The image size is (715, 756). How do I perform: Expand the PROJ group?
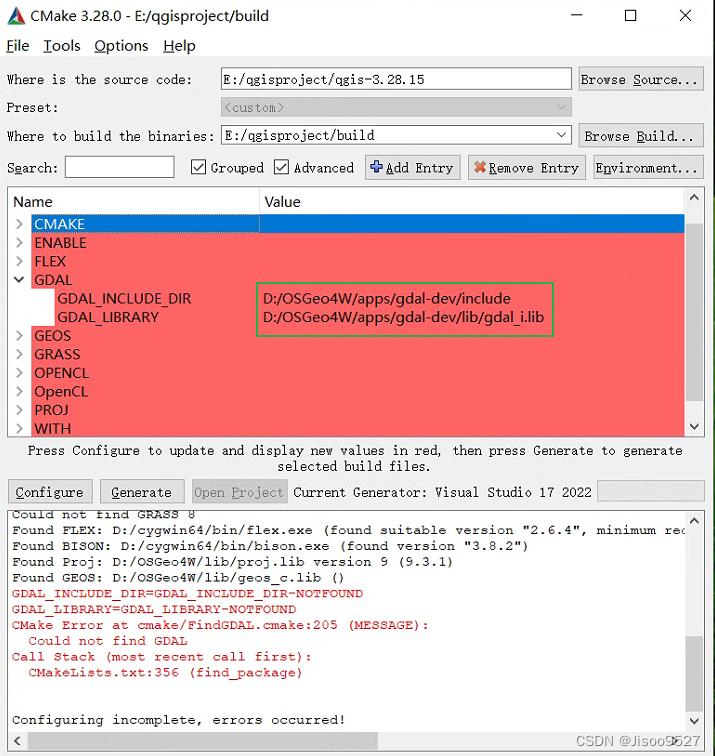tap(19, 410)
